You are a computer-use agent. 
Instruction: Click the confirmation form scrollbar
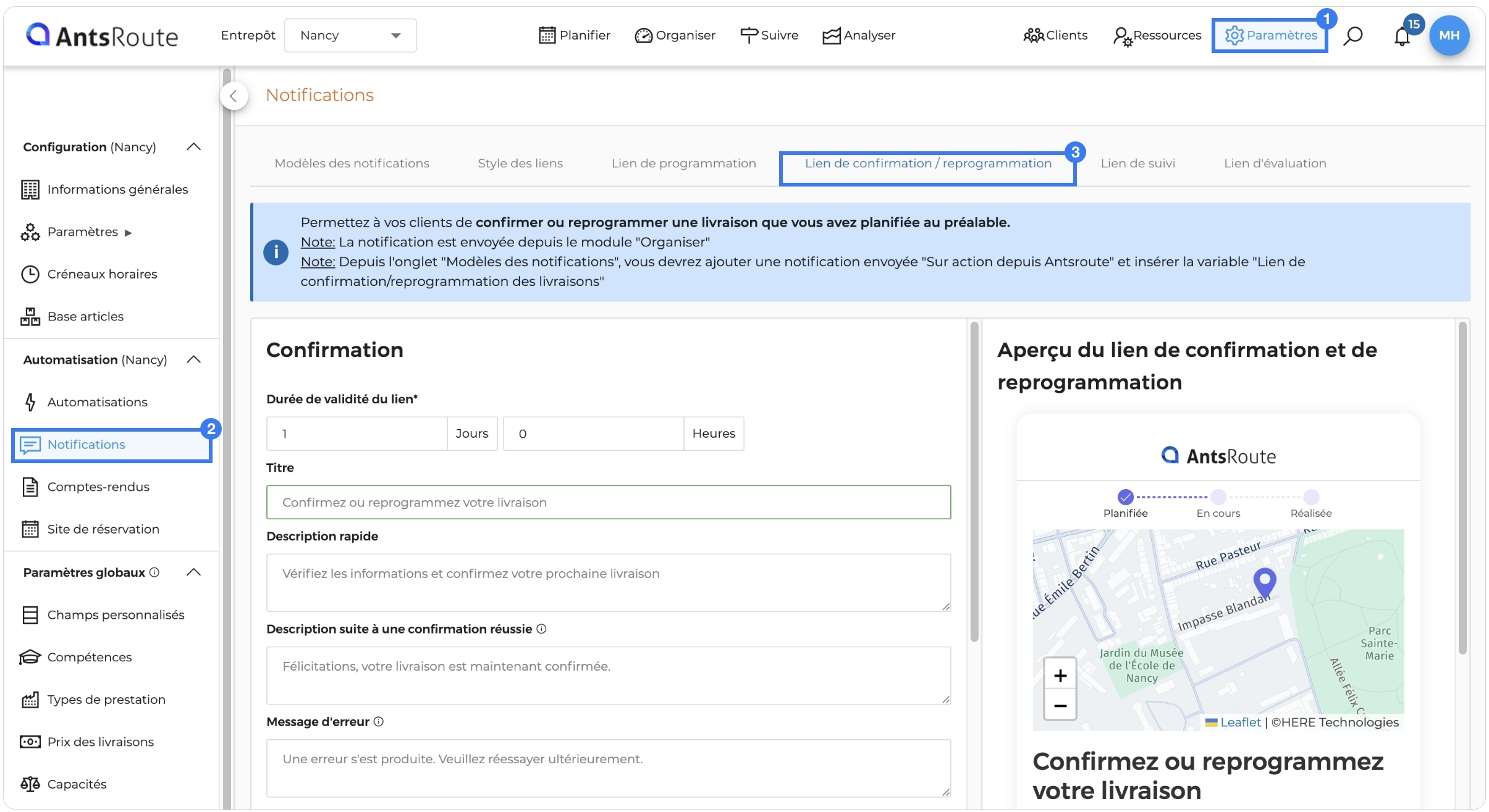click(974, 482)
